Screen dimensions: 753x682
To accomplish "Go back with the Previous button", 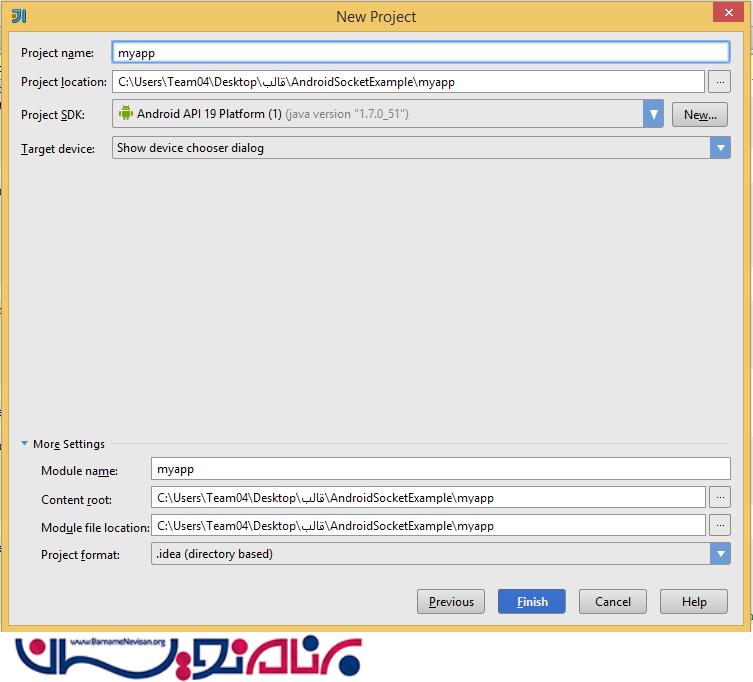I will (x=451, y=601).
